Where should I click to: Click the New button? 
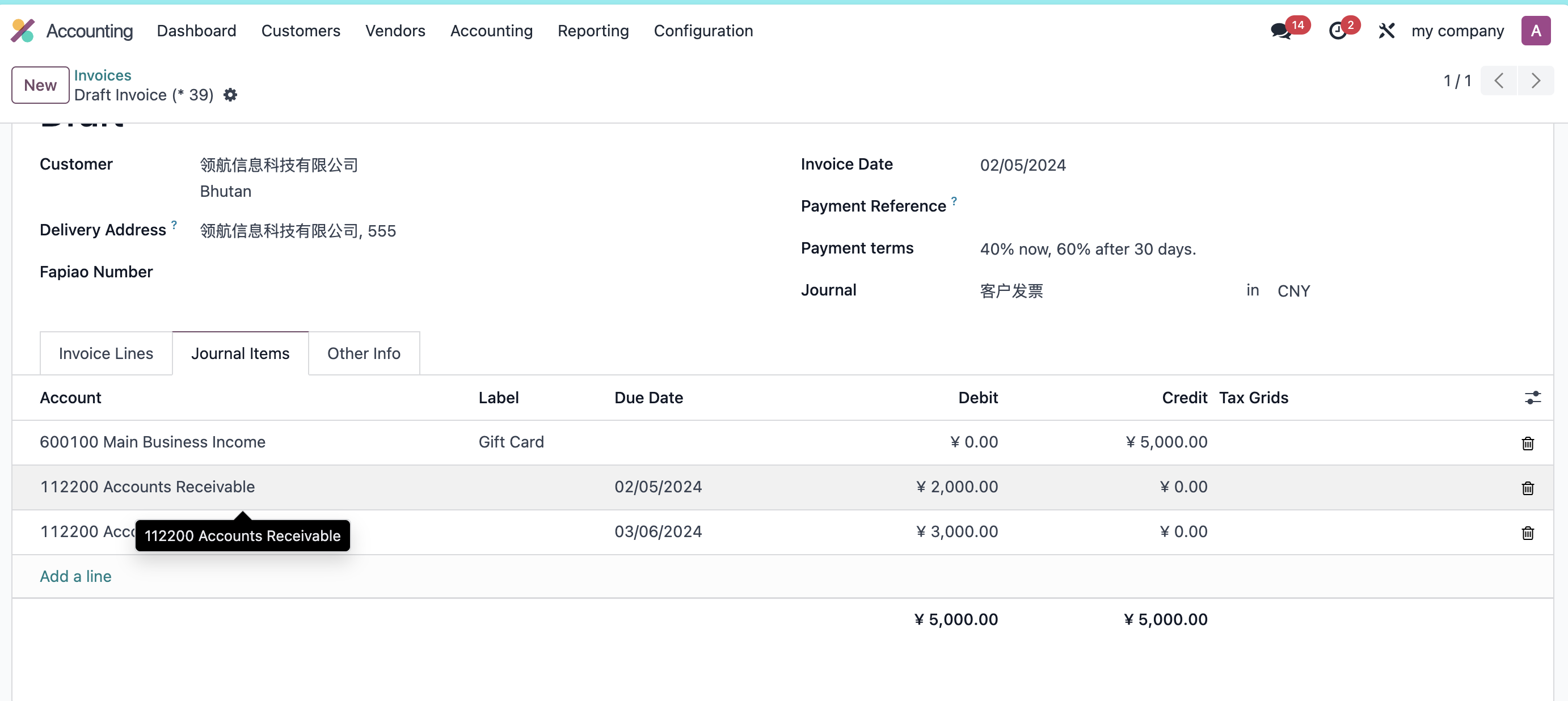tap(40, 85)
